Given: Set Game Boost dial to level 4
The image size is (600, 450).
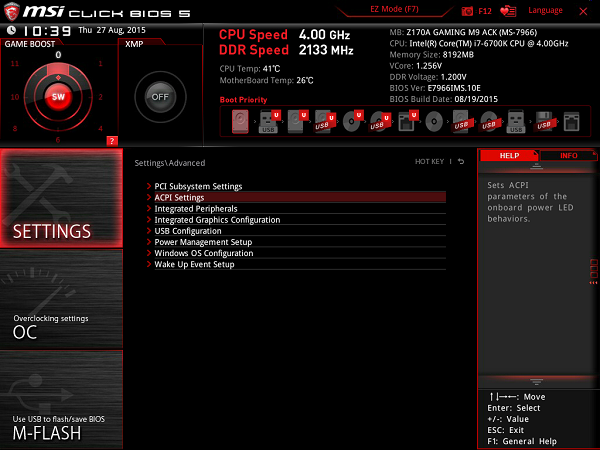Looking at the screenshot, I should (100, 129).
